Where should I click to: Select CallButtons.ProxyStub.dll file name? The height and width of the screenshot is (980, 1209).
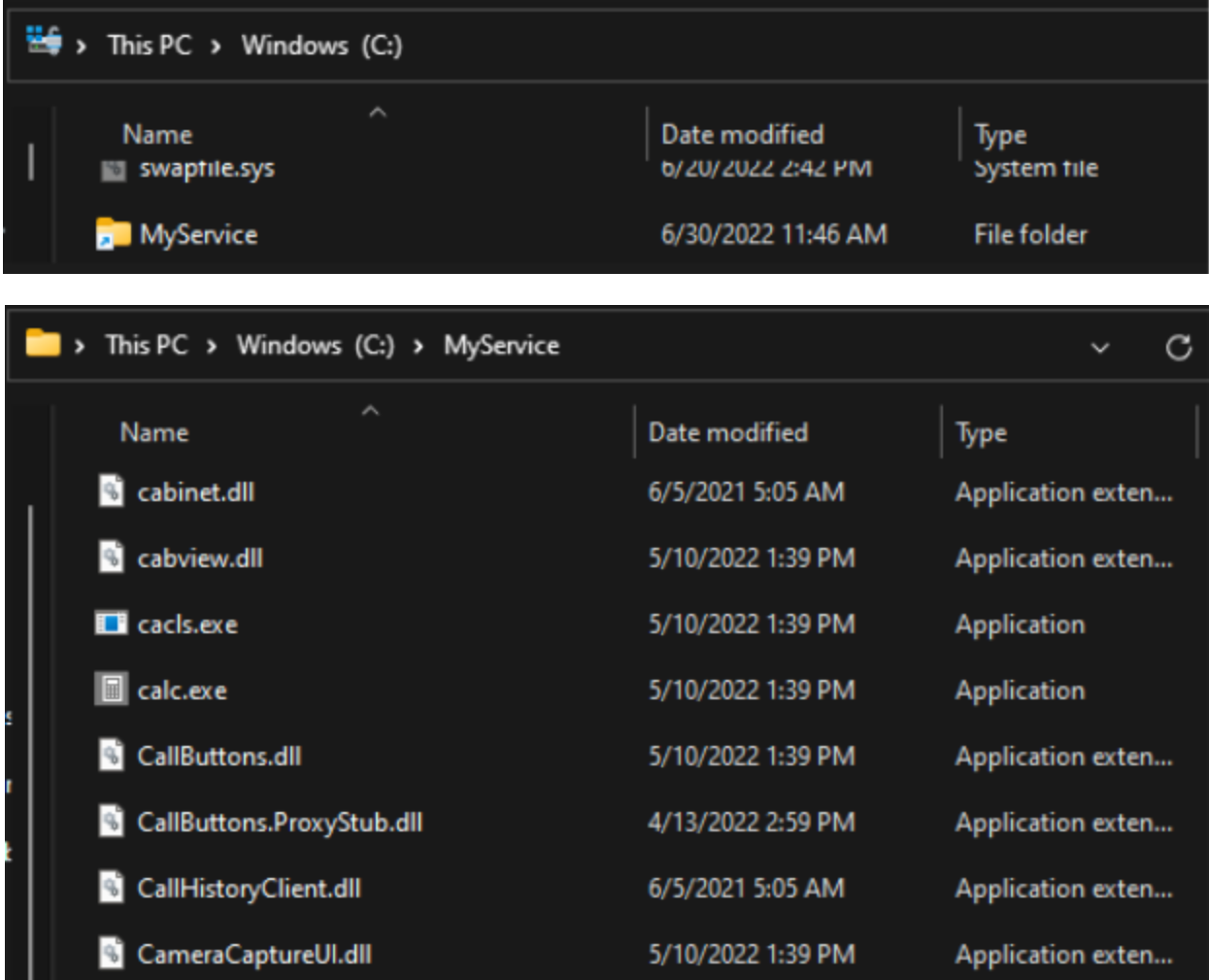coord(280,823)
